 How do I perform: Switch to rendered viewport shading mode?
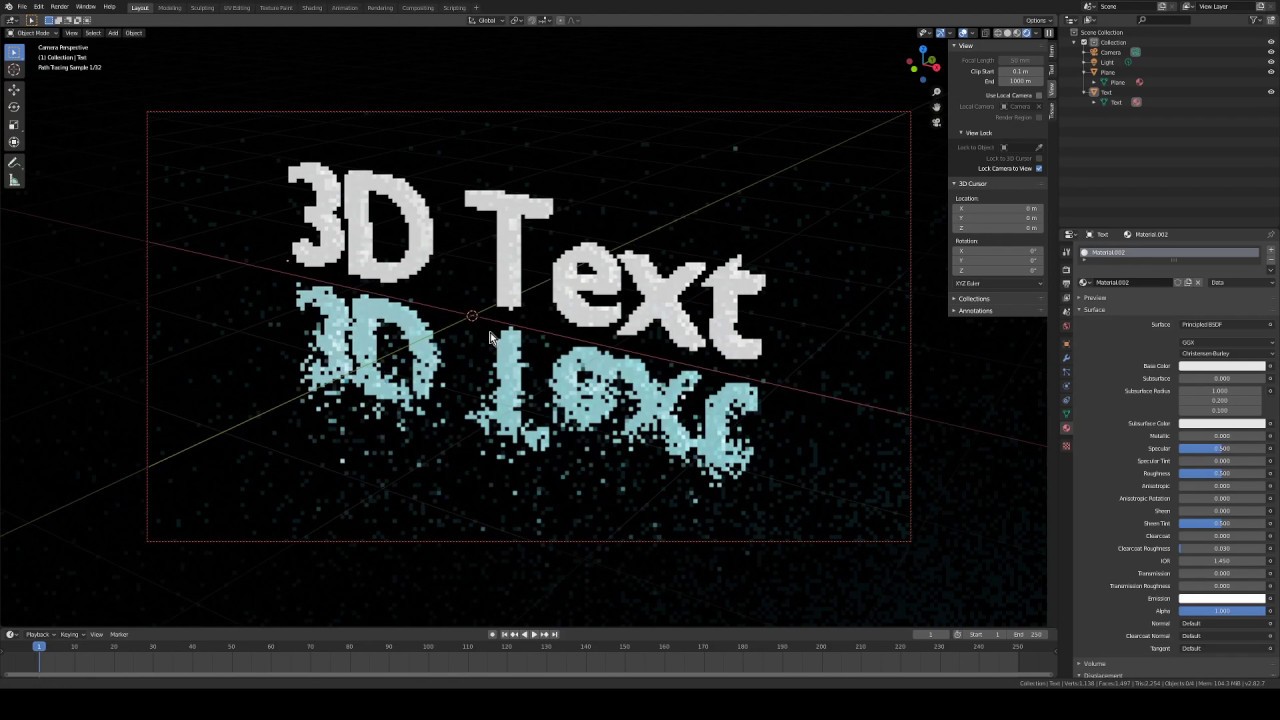pos(1026,33)
